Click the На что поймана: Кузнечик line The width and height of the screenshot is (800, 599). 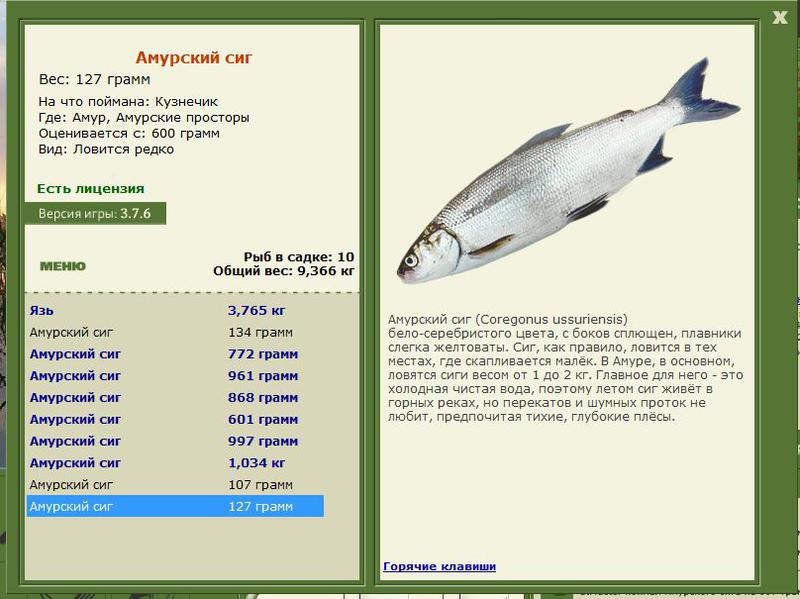pos(128,102)
